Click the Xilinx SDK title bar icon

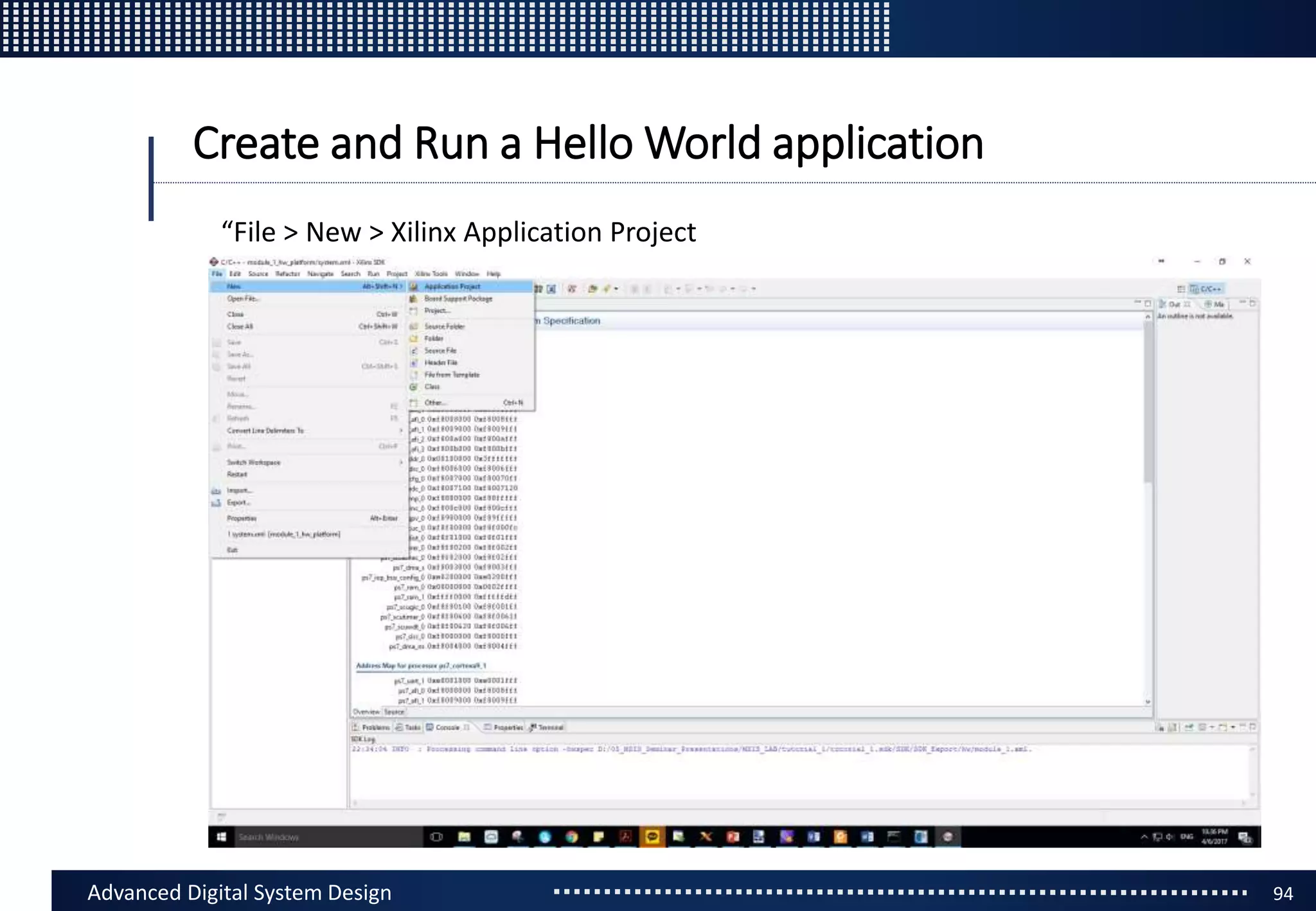click(214, 262)
